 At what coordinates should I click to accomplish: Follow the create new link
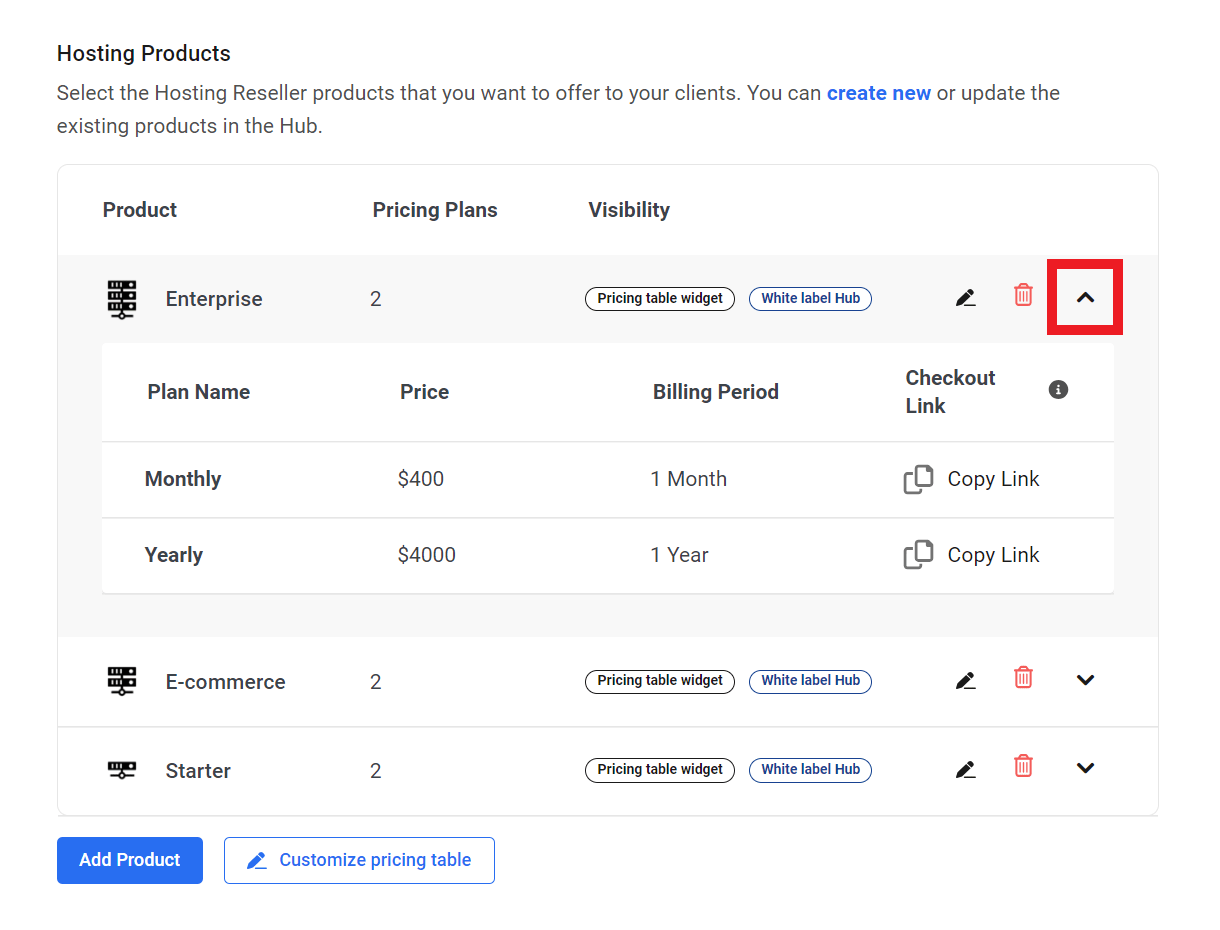[x=879, y=93]
